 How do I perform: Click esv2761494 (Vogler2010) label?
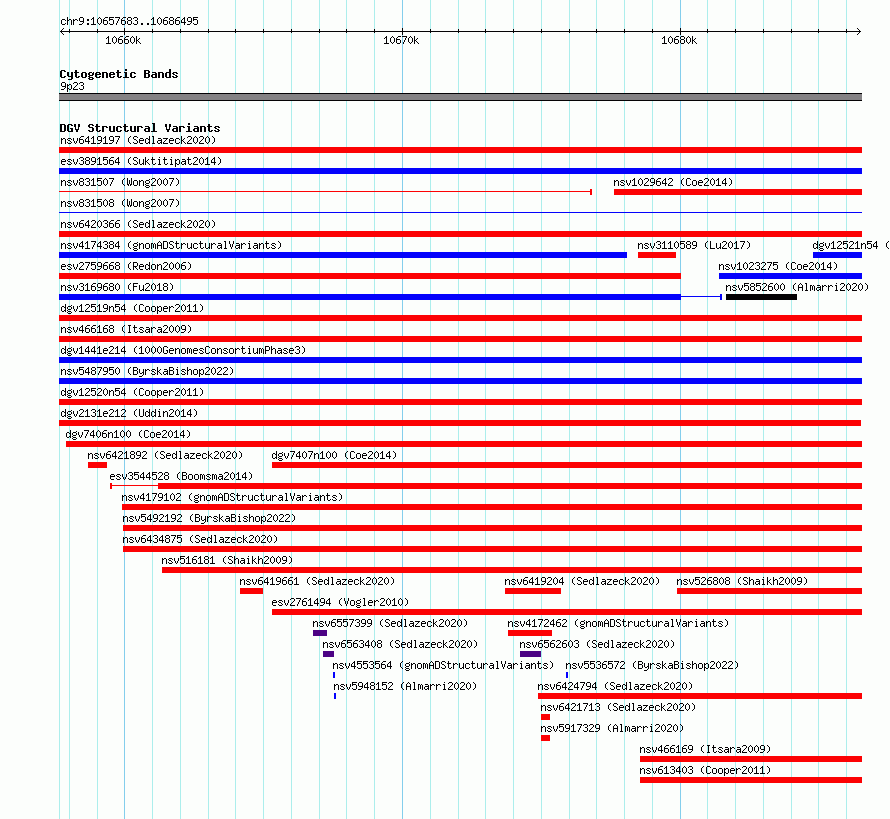(340, 602)
